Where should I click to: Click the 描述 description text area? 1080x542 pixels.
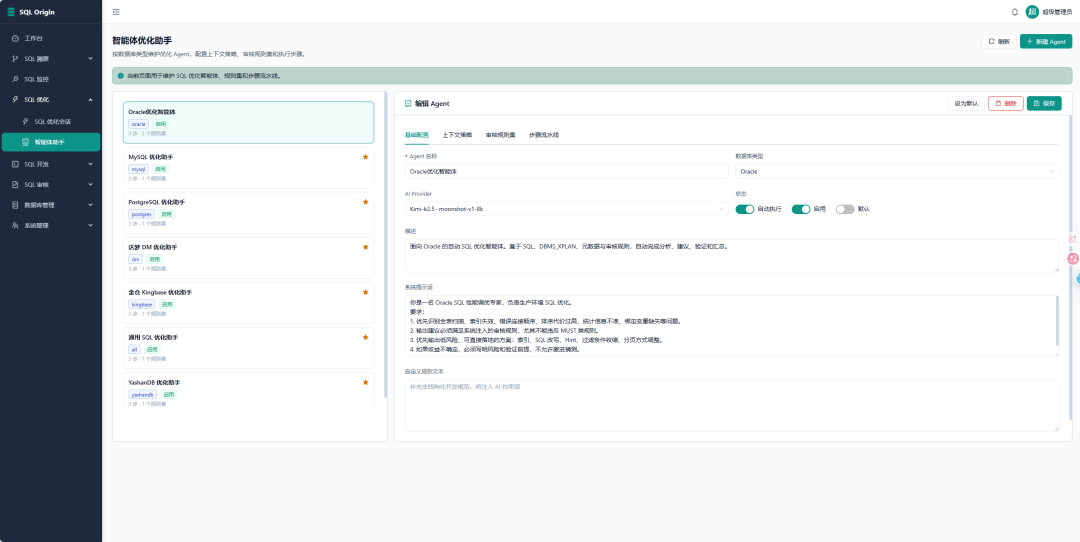coord(731,256)
